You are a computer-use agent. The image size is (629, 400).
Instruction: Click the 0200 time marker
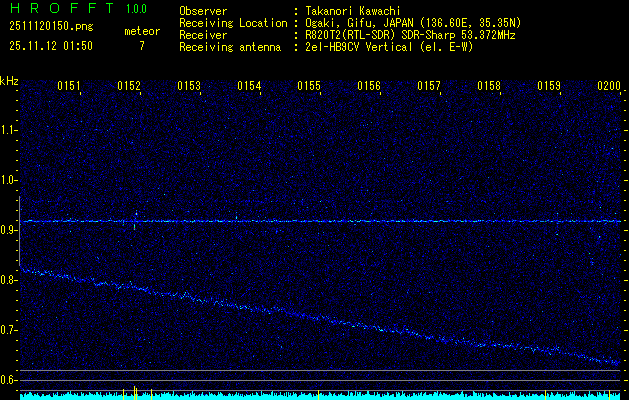[609, 87]
